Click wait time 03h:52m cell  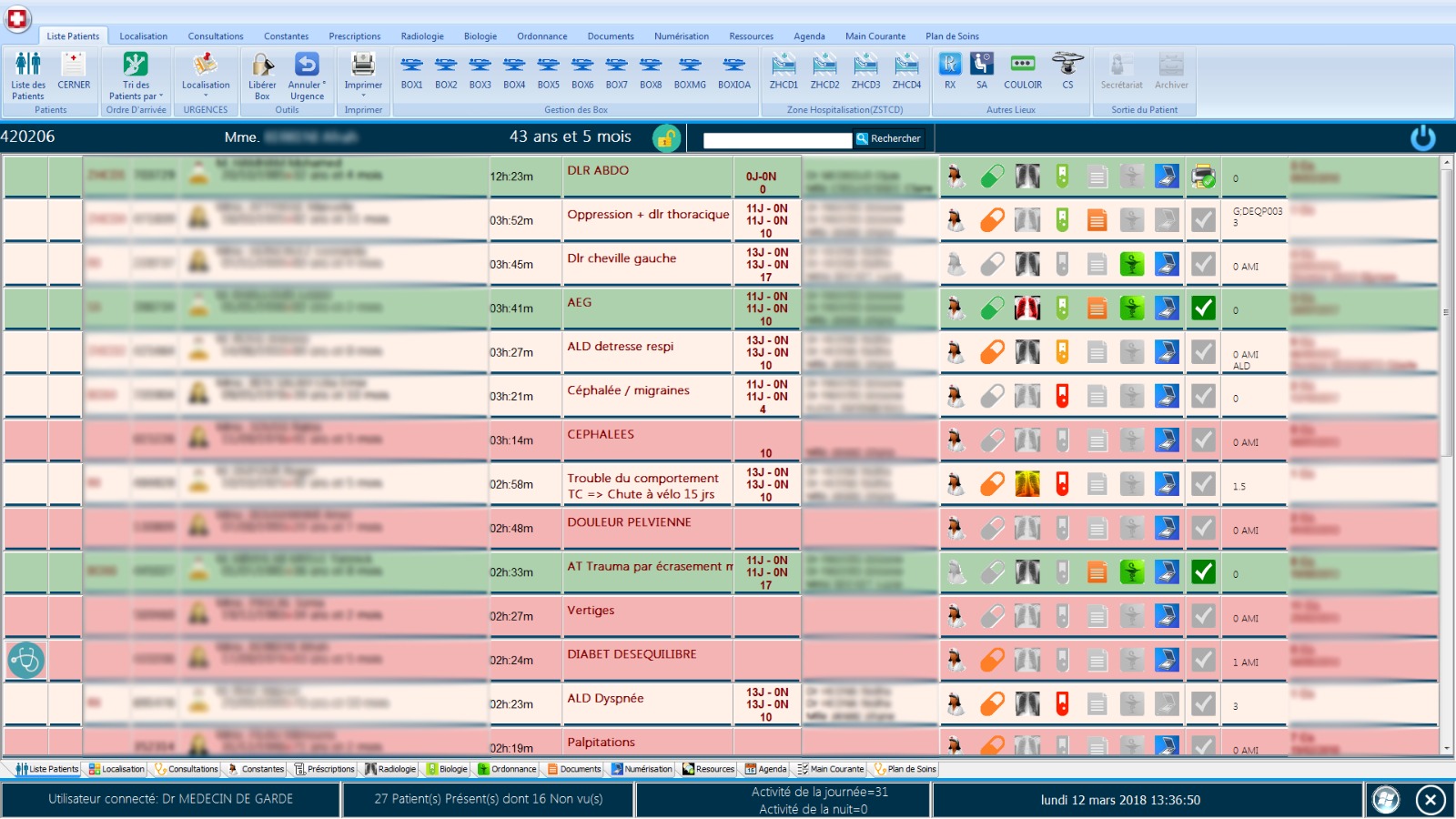click(525, 220)
